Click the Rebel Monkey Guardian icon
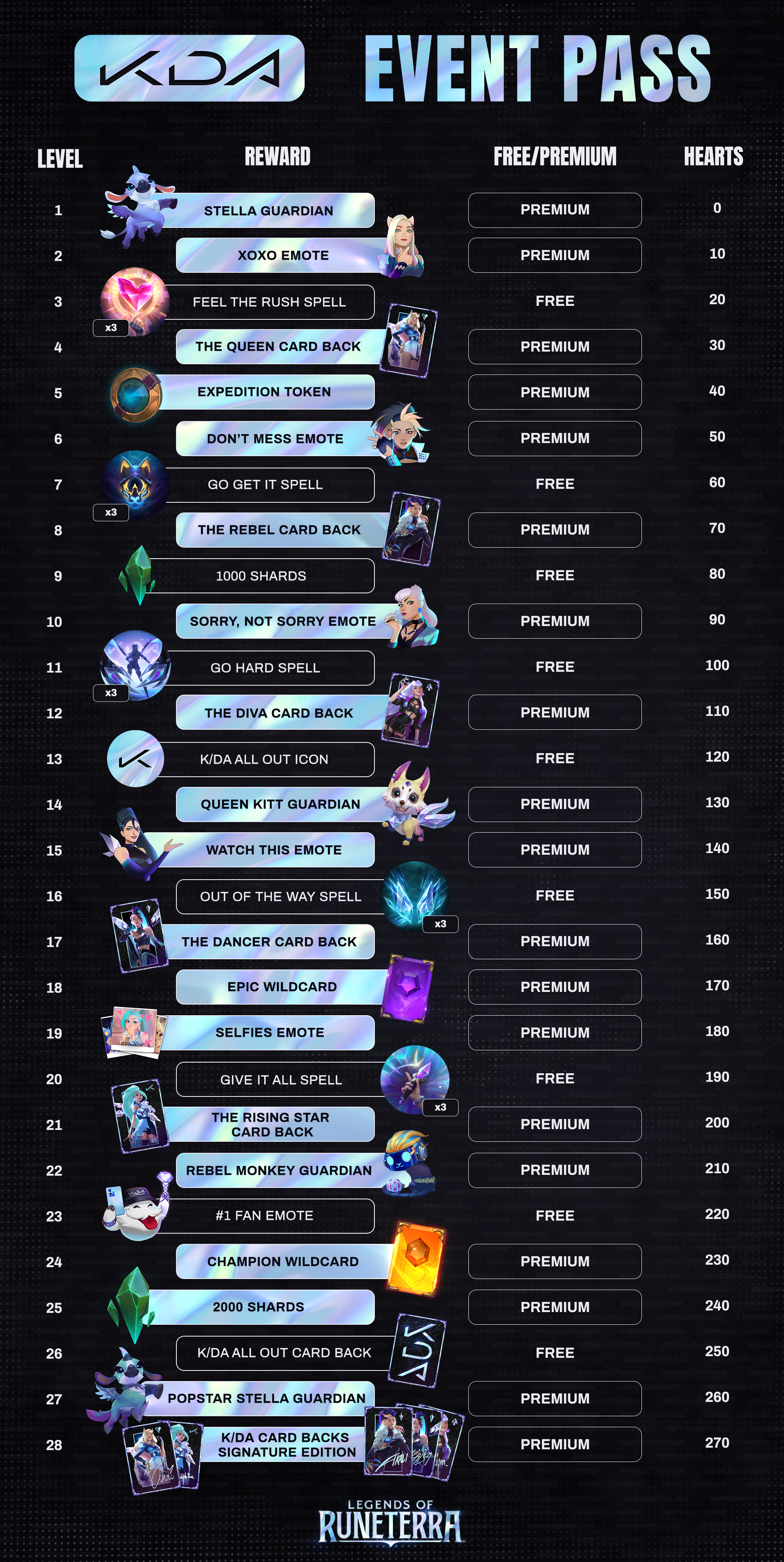The width and height of the screenshot is (784, 1562). point(409,1162)
